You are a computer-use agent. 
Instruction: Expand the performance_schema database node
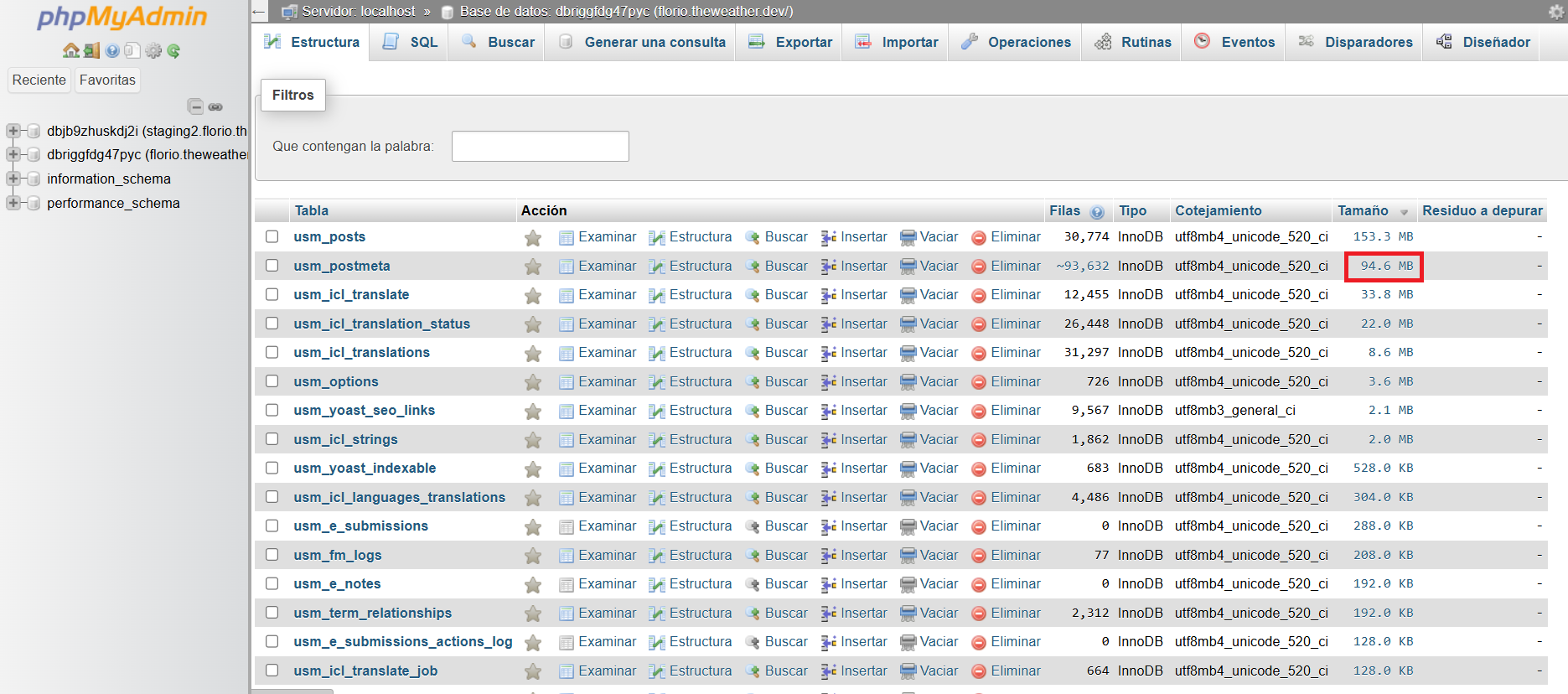[x=13, y=203]
